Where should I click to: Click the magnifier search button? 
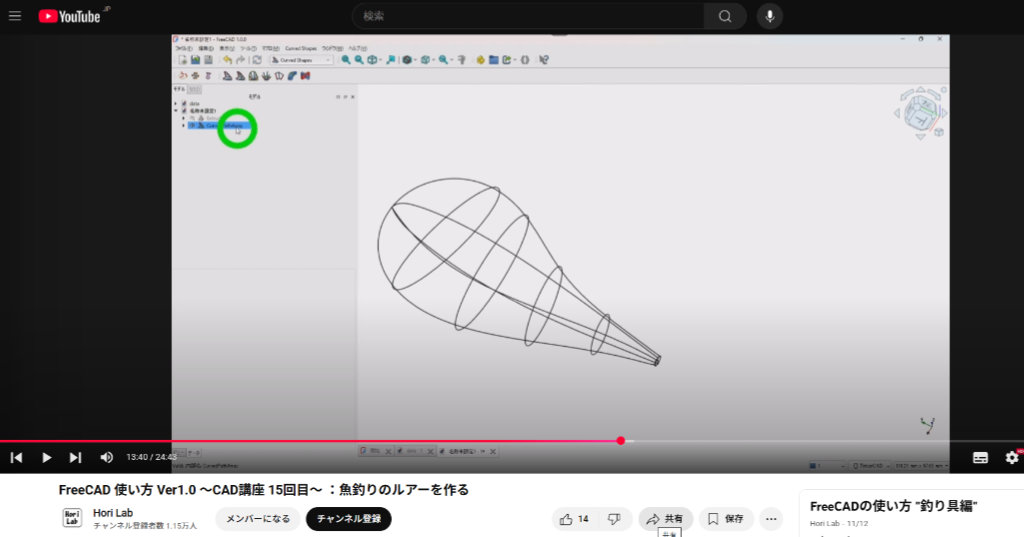(724, 16)
